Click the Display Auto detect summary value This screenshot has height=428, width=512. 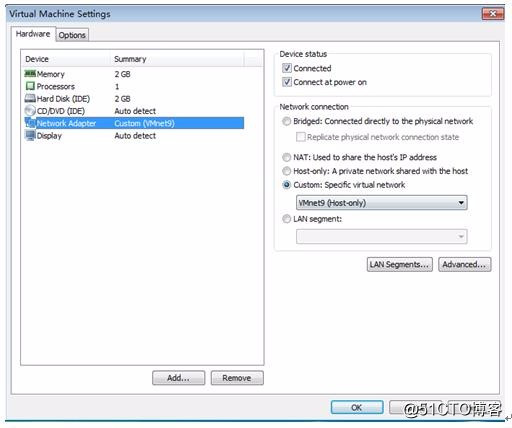[135, 136]
